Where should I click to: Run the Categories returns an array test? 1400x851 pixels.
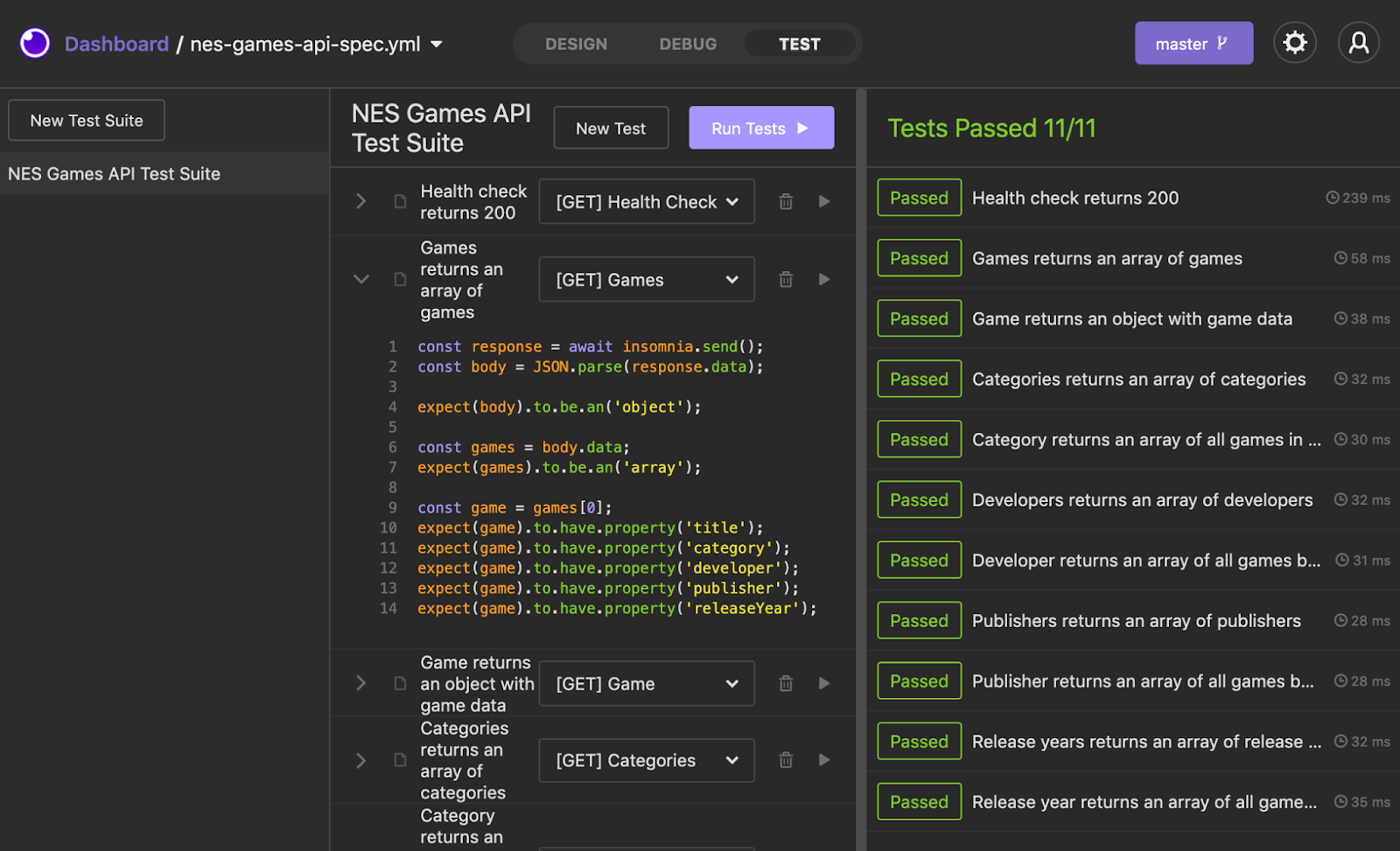pyautogui.click(x=824, y=760)
